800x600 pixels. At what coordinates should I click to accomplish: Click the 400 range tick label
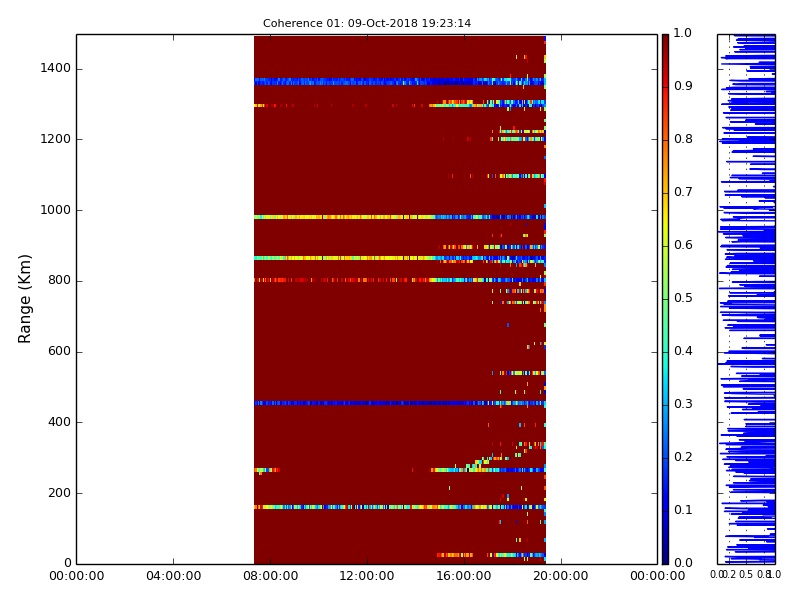pos(59,422)
